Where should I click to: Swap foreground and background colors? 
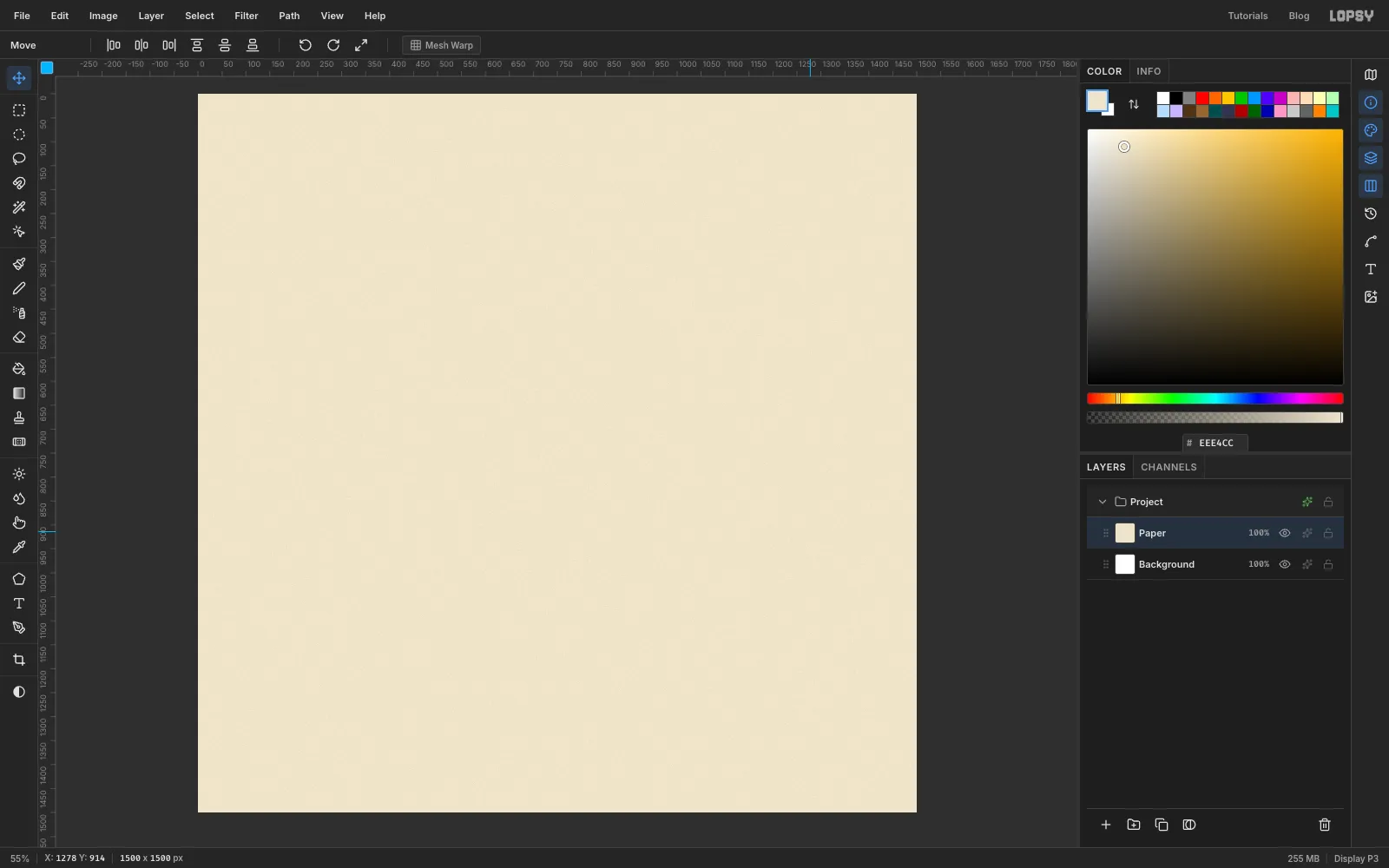1134,104
